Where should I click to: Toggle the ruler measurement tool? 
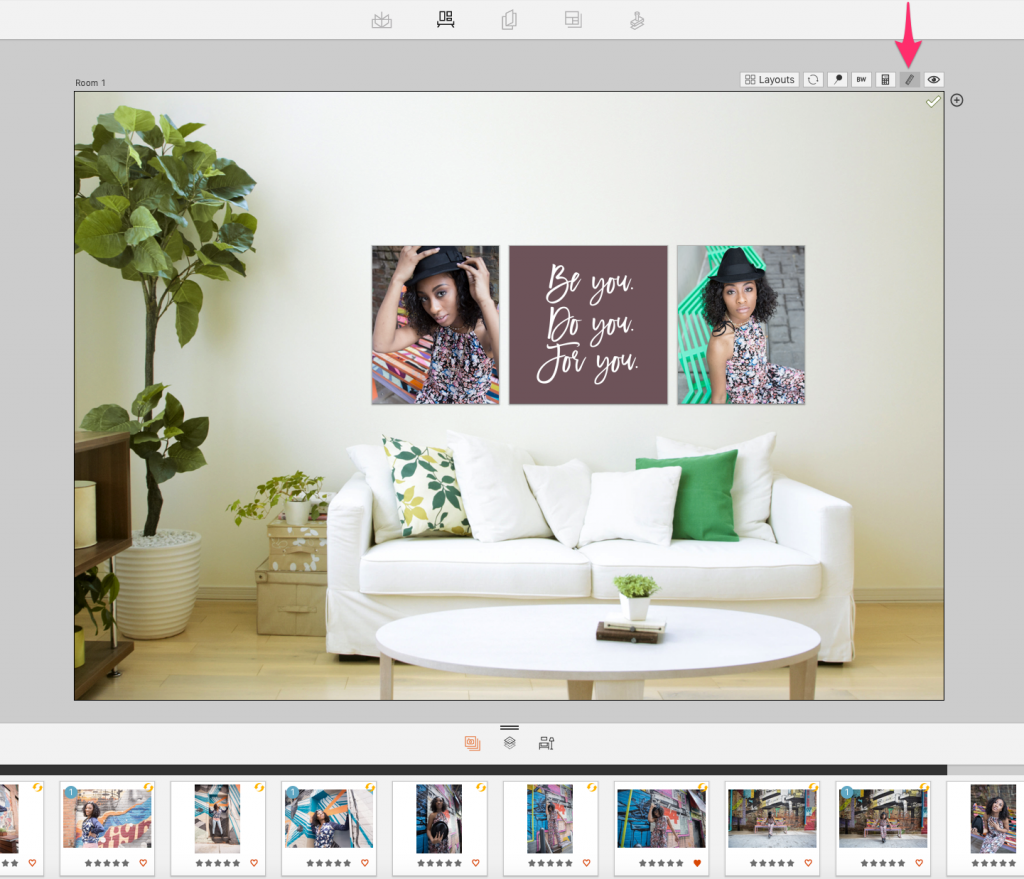[910, 80]
